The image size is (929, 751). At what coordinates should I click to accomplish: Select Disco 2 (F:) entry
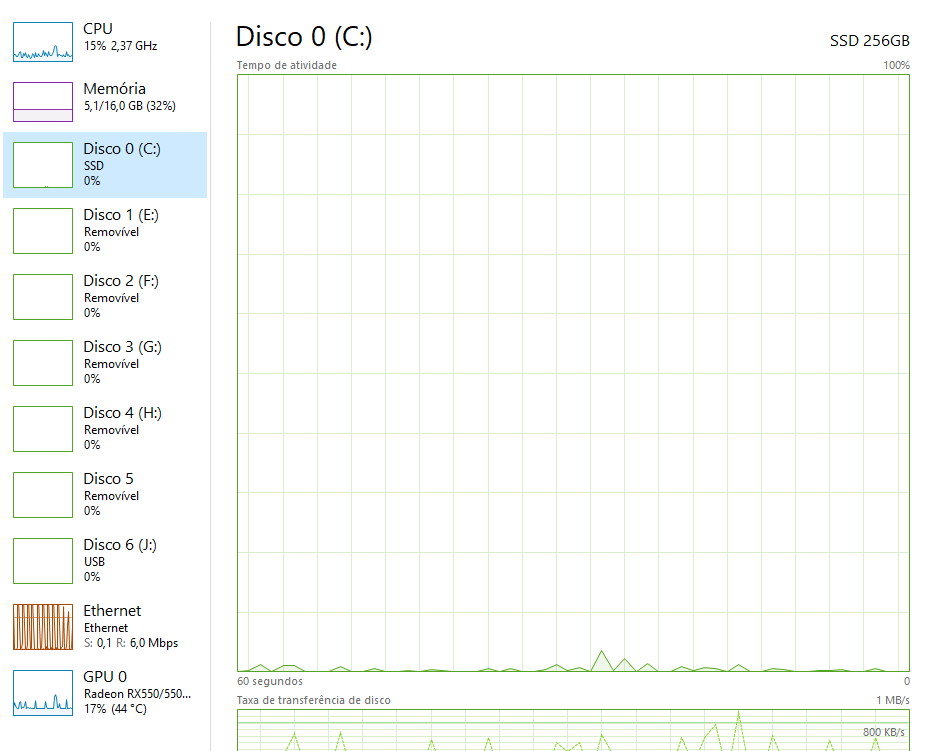(x=105, y=296)
